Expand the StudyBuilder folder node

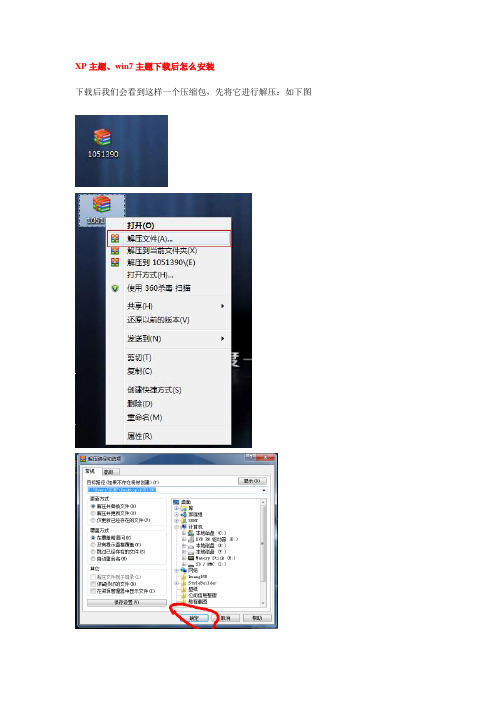pyautogui.click(x=176, y=583)
